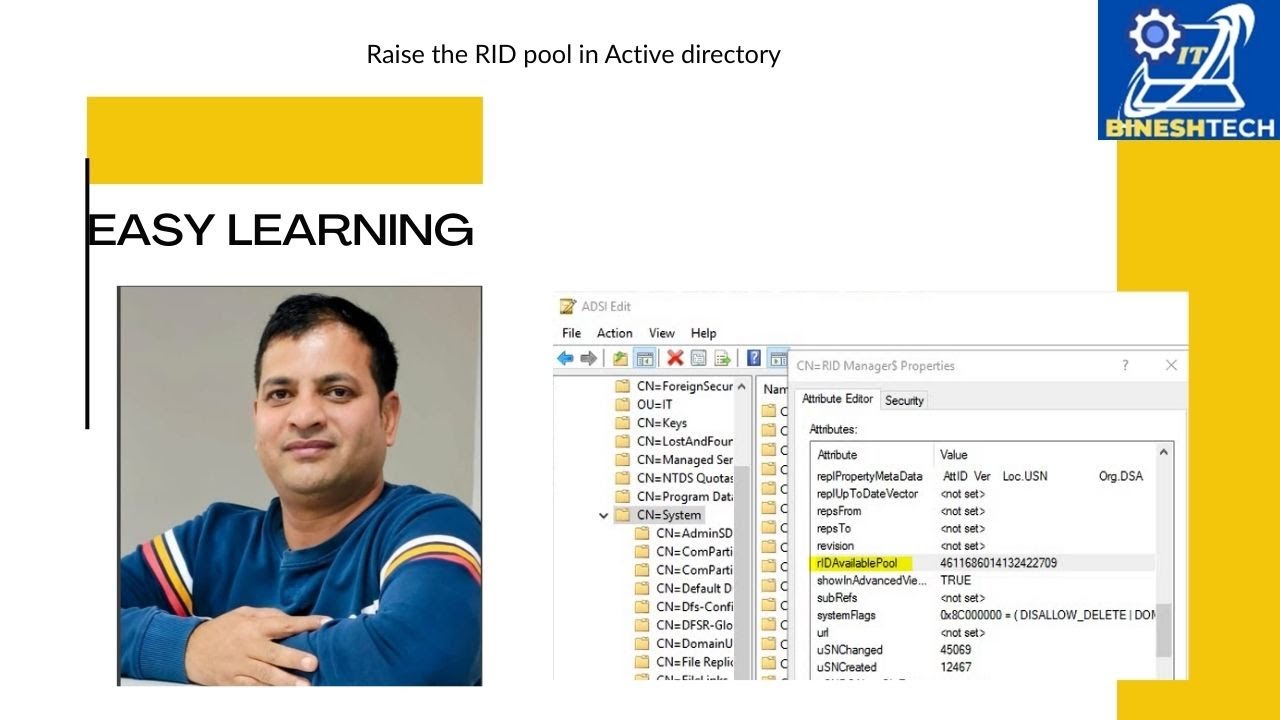Screen dimensions: 1280x720
Task: Click the Up one level toolbar icon
Action: pyautogui.click(x=621, y=358)
